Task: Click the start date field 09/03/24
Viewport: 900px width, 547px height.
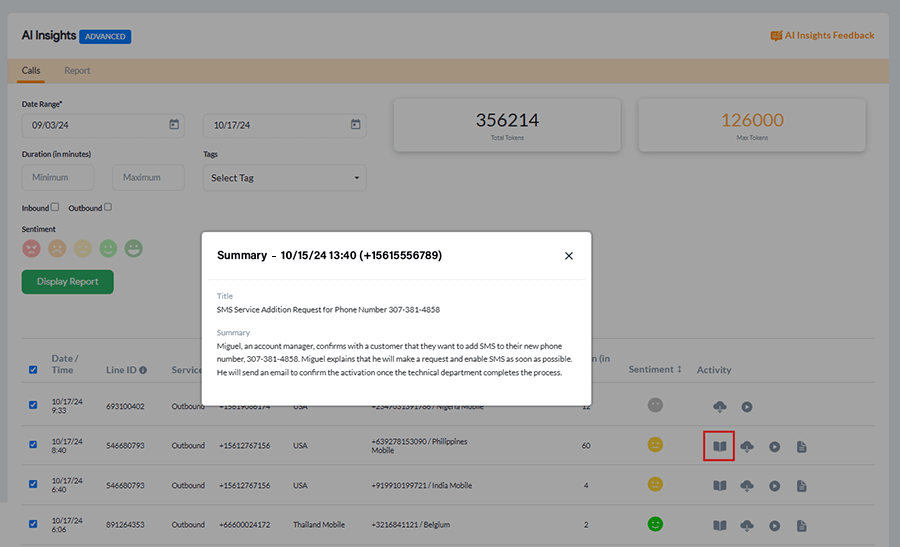Action: (103, 125)
